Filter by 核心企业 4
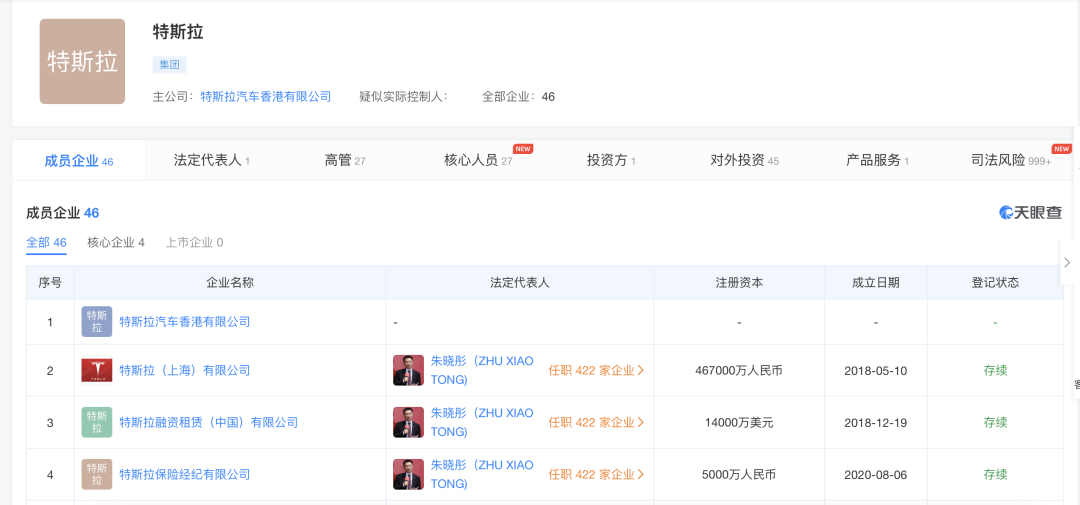 pyautogui.click(x=116, y=243)
